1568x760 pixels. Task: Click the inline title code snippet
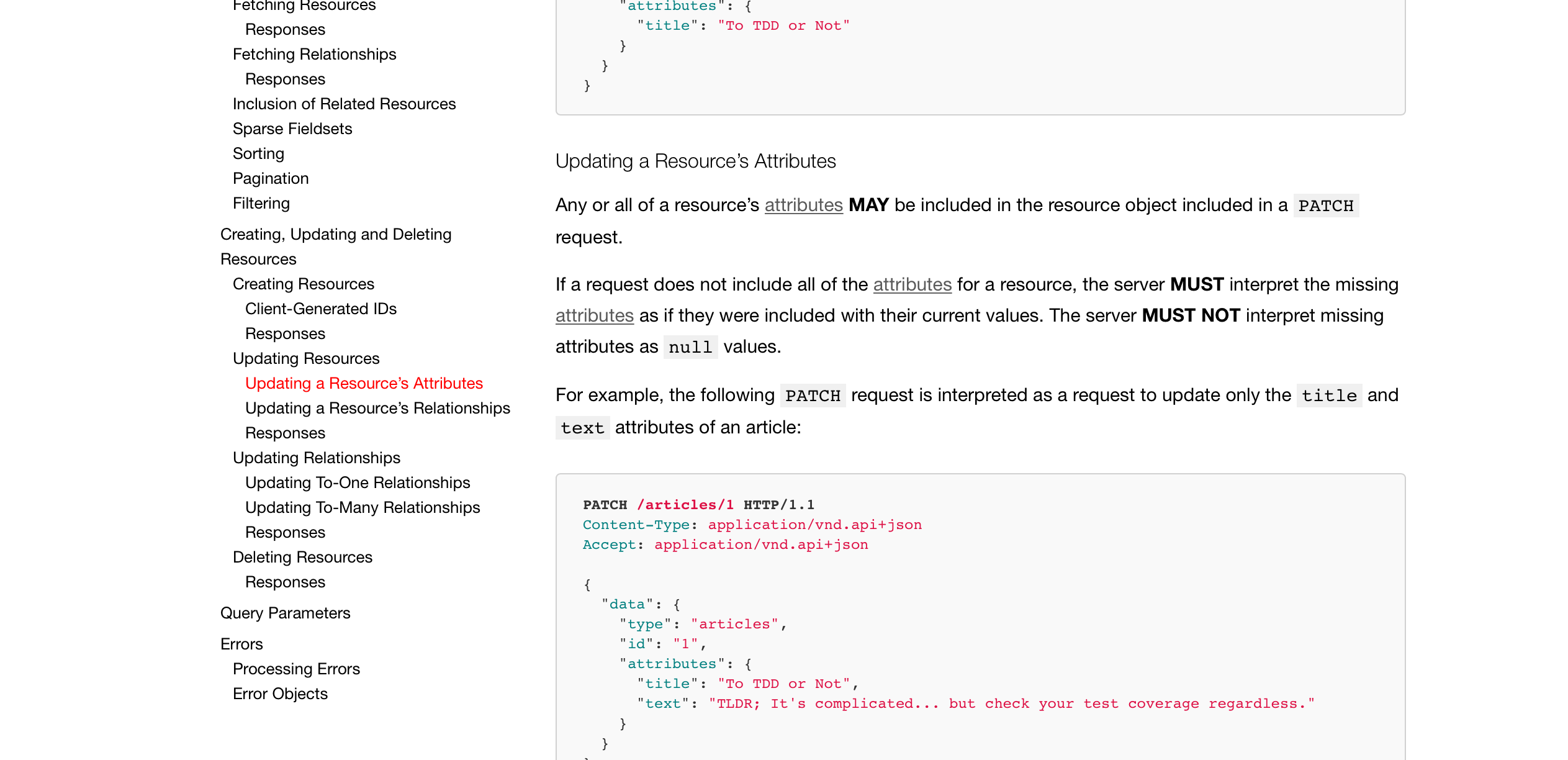[1329, 396]
